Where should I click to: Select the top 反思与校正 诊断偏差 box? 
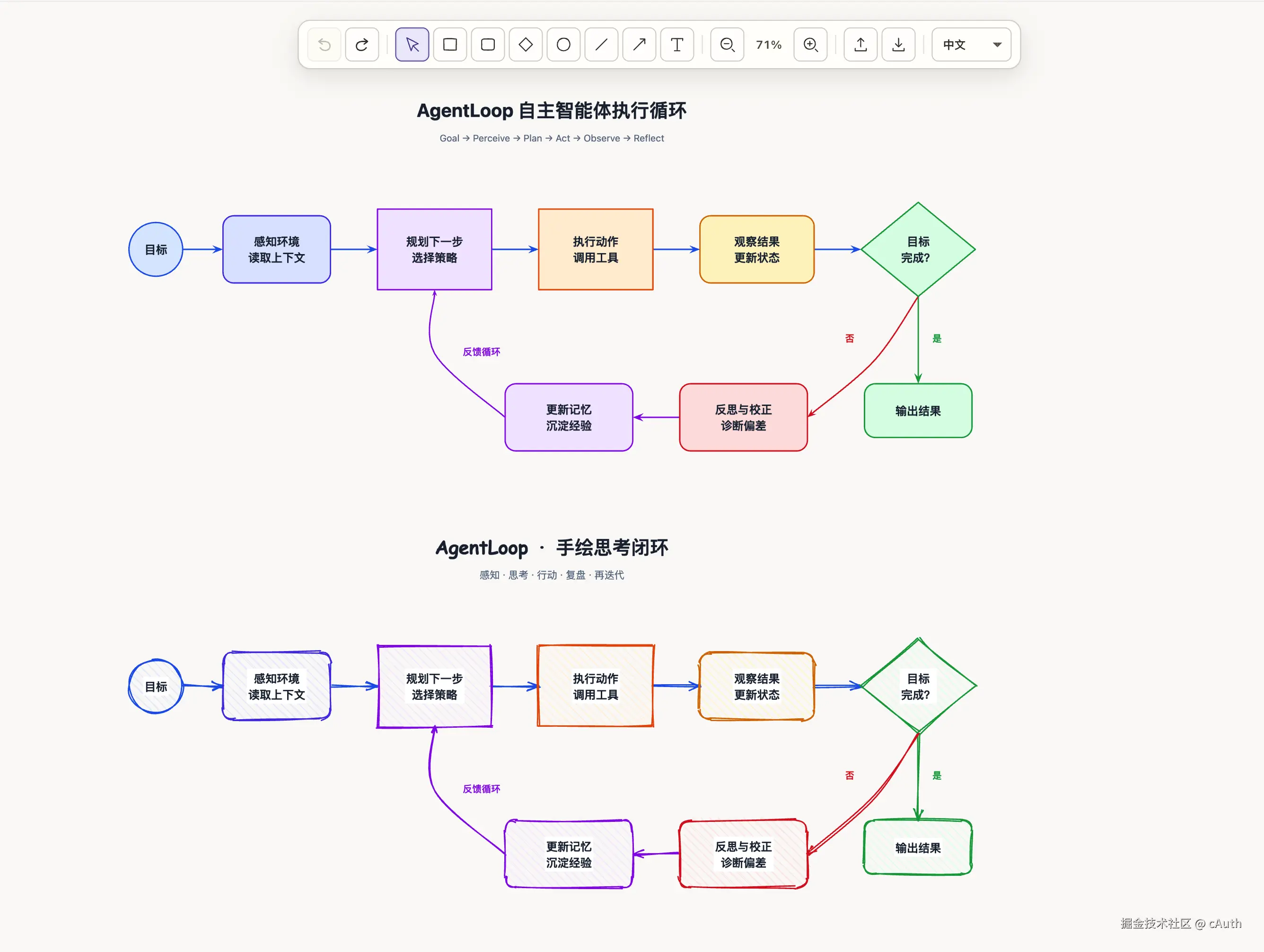tap(743, 418)
